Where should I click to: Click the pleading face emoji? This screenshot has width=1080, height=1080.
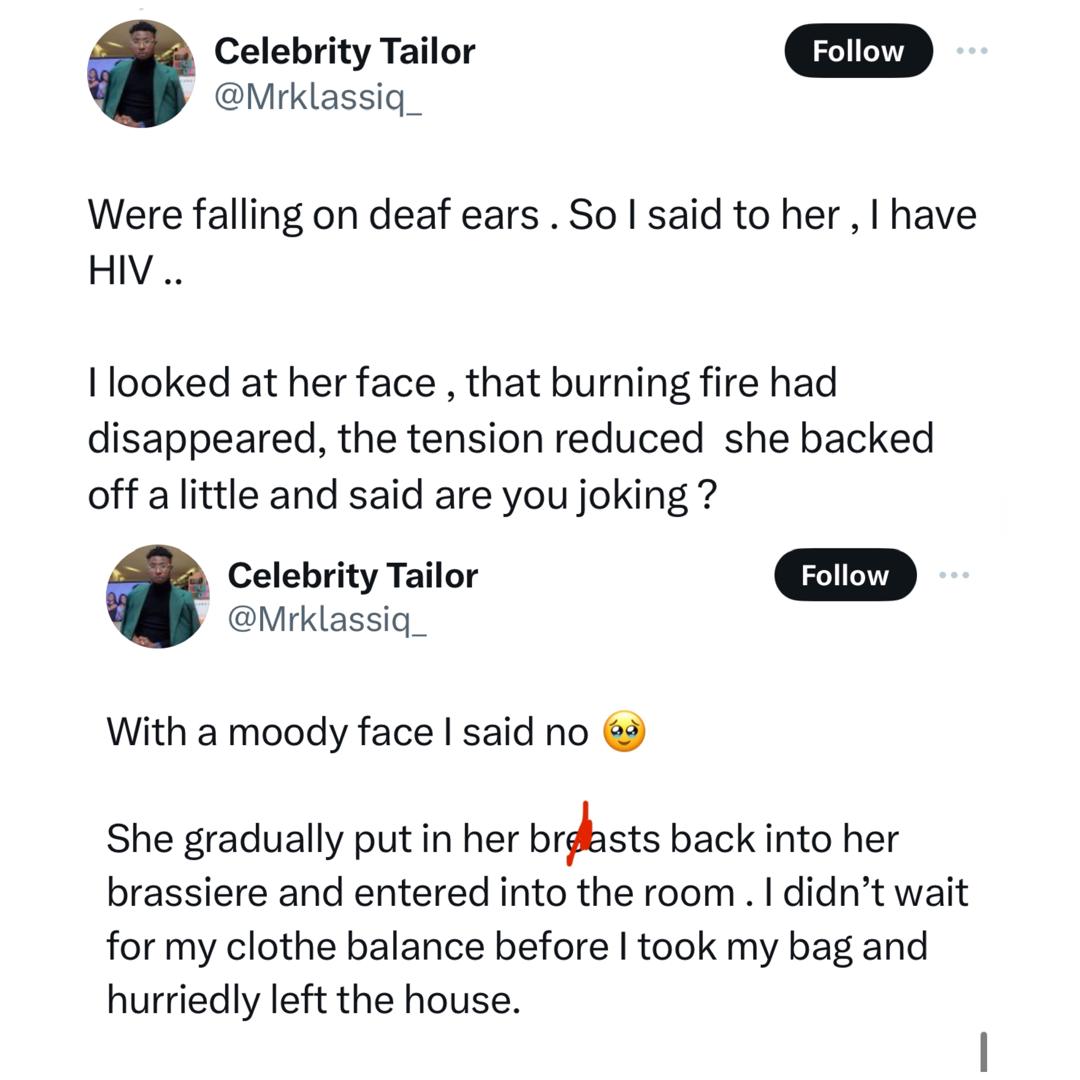(625, 733)
